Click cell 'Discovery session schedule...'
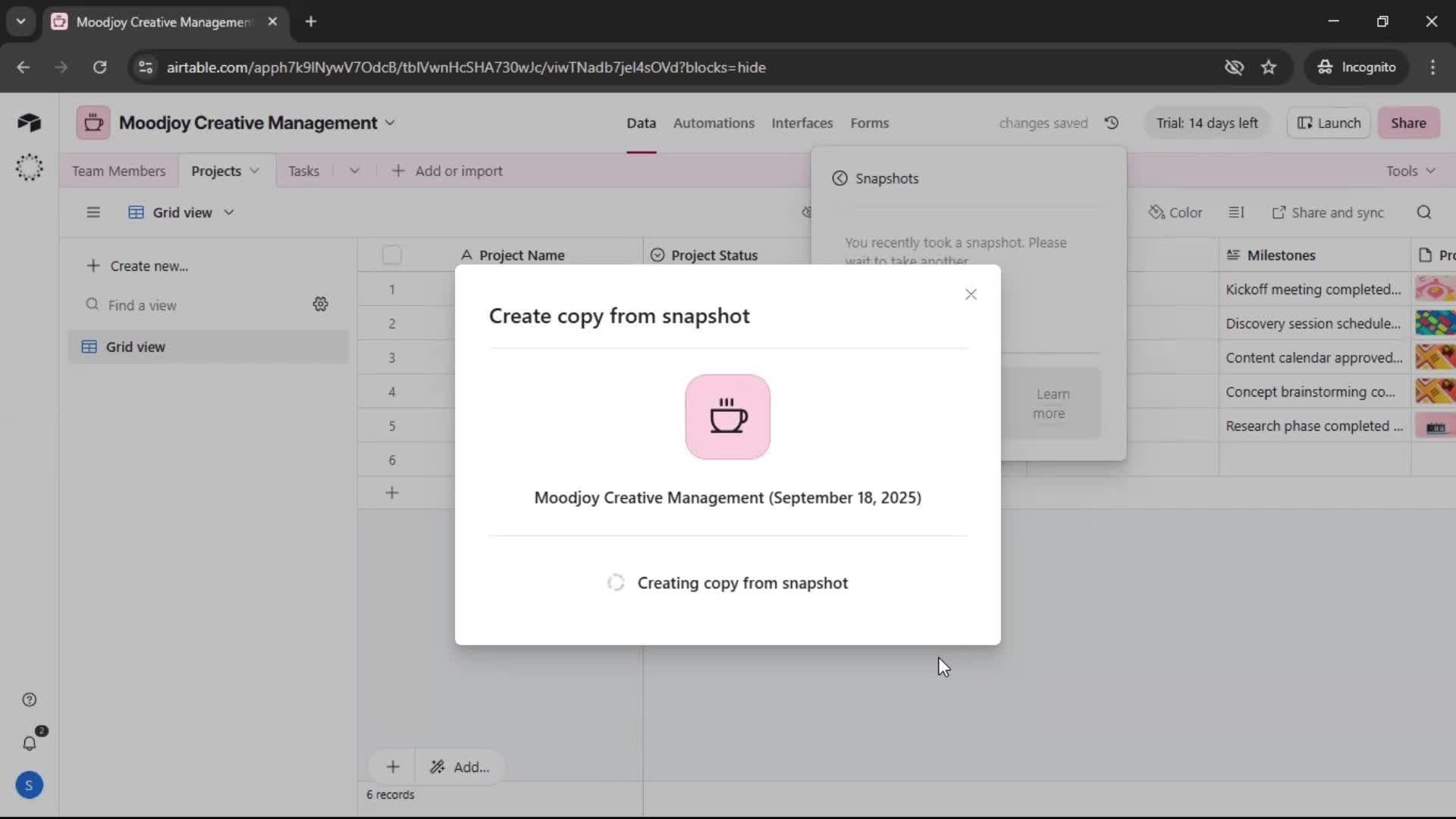1456x819 pixels. pos(1314,323)
